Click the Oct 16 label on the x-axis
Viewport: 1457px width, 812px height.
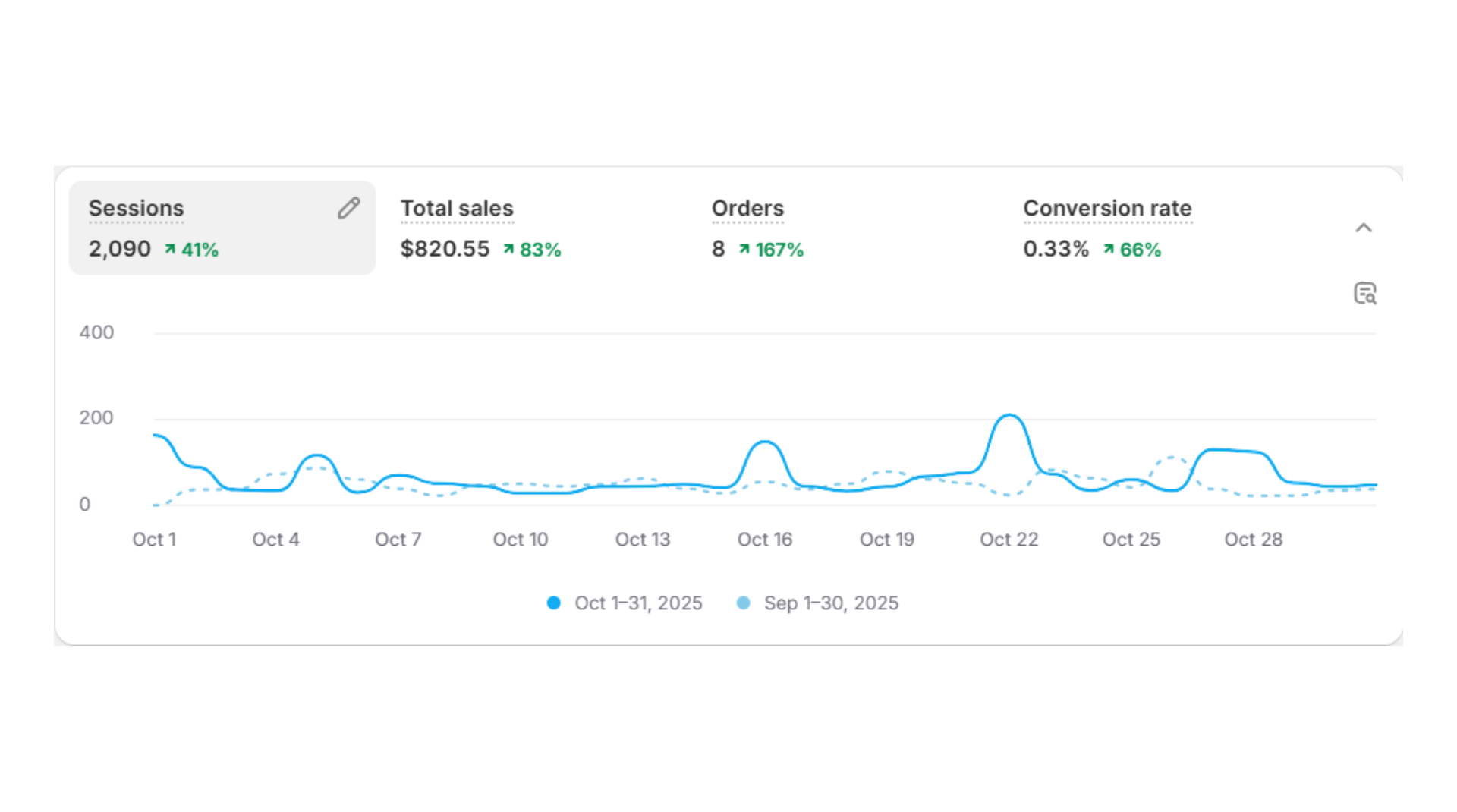click(765, 539)
